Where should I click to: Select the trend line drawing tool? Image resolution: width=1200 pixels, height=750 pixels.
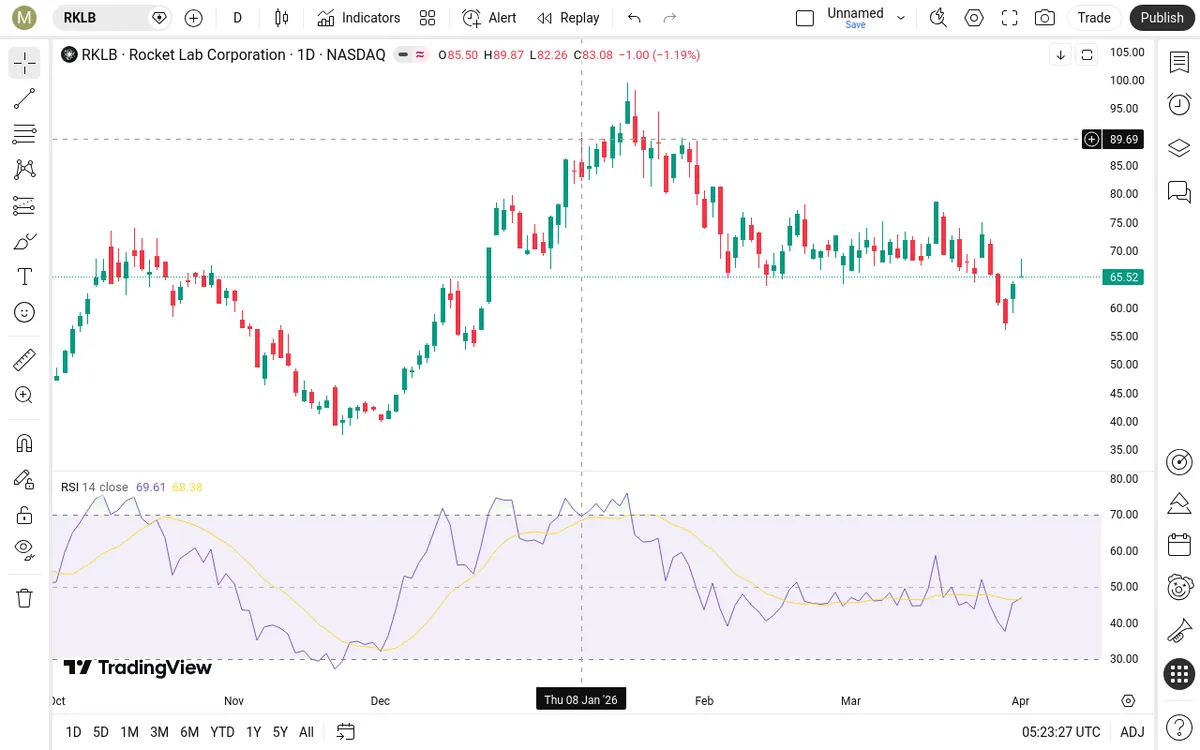[x=25, y=98]
